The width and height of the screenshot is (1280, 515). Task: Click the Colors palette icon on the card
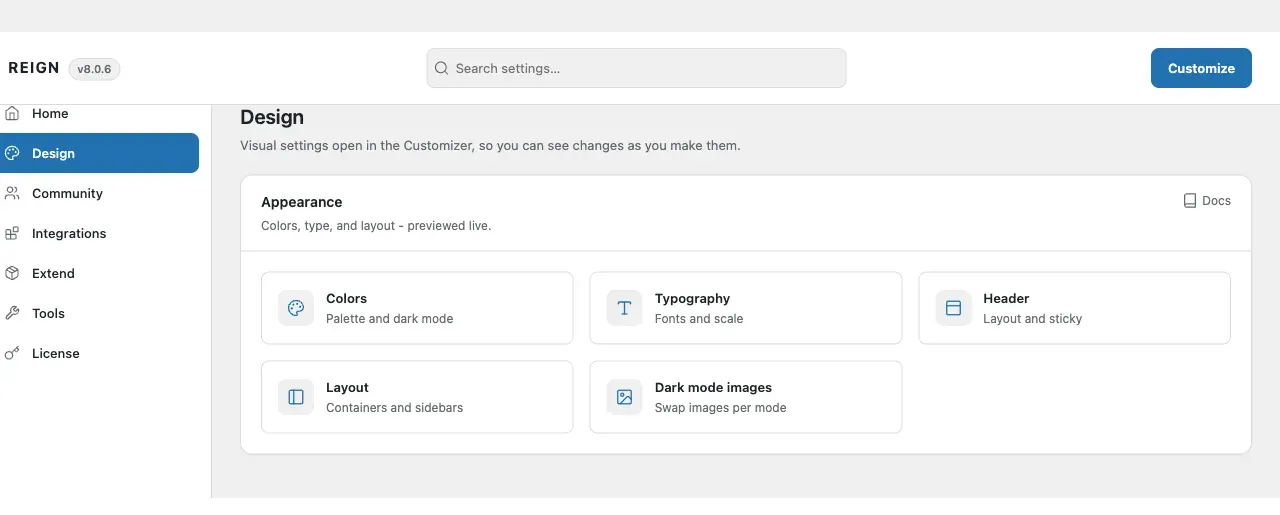[x=296, y=308]
